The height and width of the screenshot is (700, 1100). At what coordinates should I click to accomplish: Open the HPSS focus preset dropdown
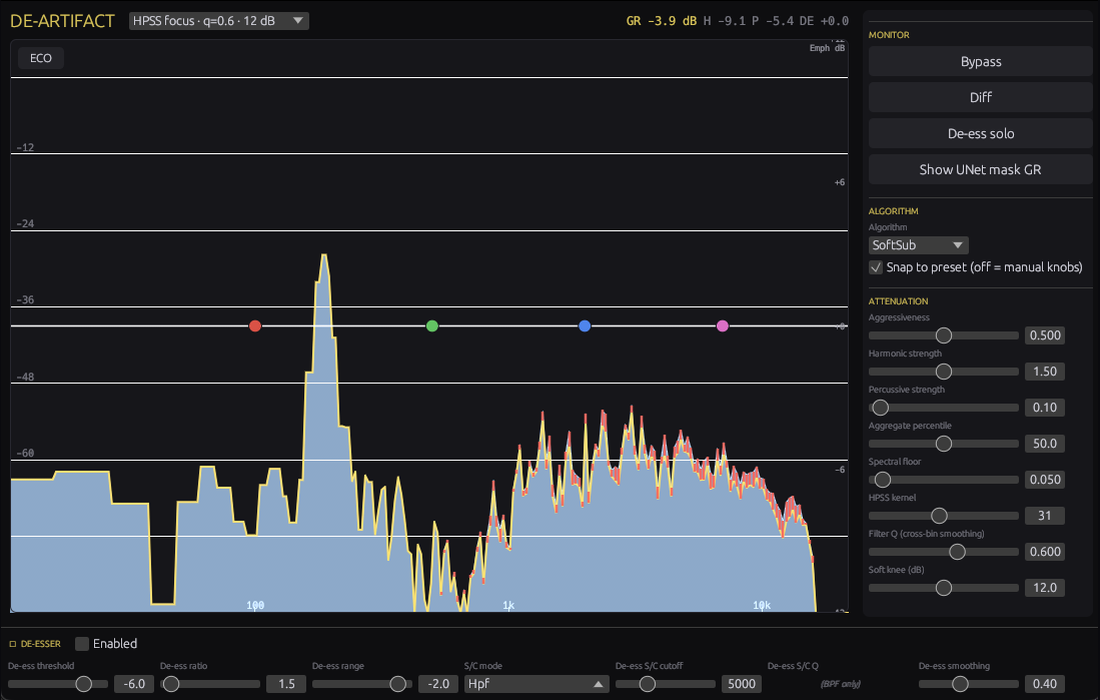click(x=219, y=21)
